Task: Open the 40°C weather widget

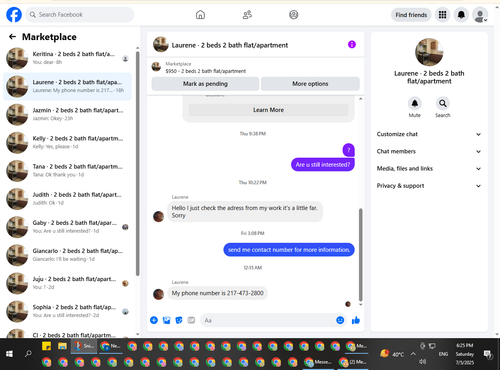Action: point(392,354)
